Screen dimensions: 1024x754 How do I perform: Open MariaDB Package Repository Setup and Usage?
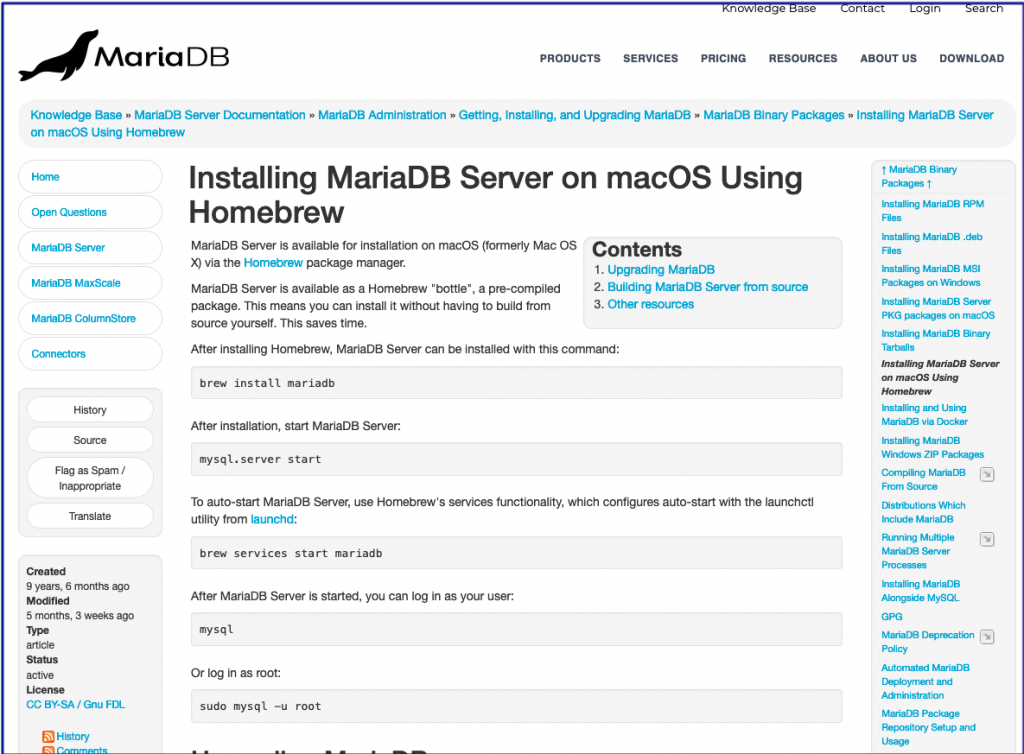tap(928, 727)
